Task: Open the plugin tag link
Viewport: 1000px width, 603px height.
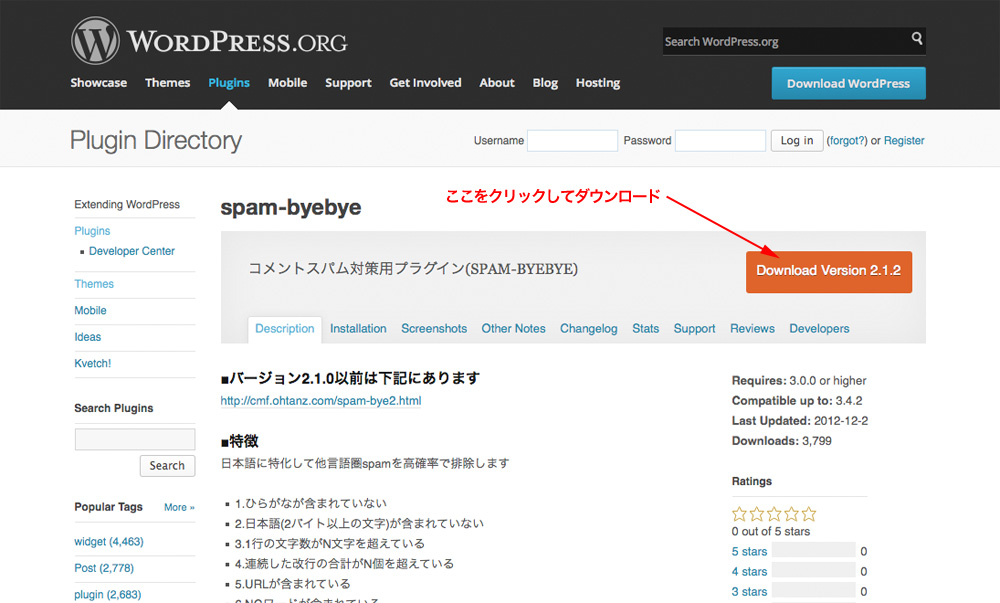Action: (108, 595)
